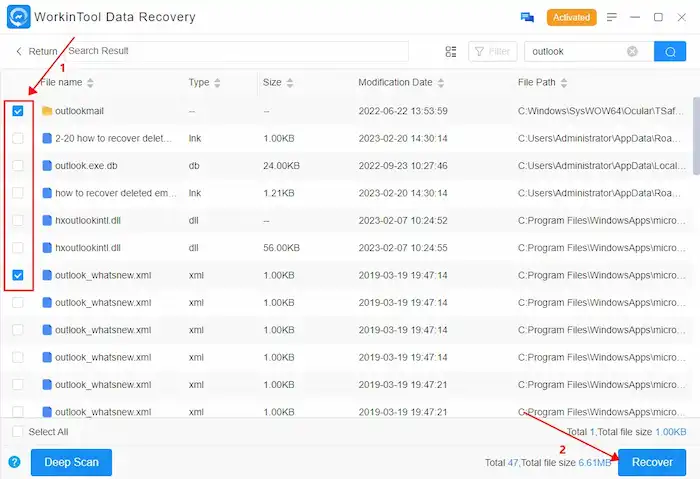Screen dimensions: 700x479
Task: Click the vertical scrollbar thumb of file list
Action: [696, 135]
